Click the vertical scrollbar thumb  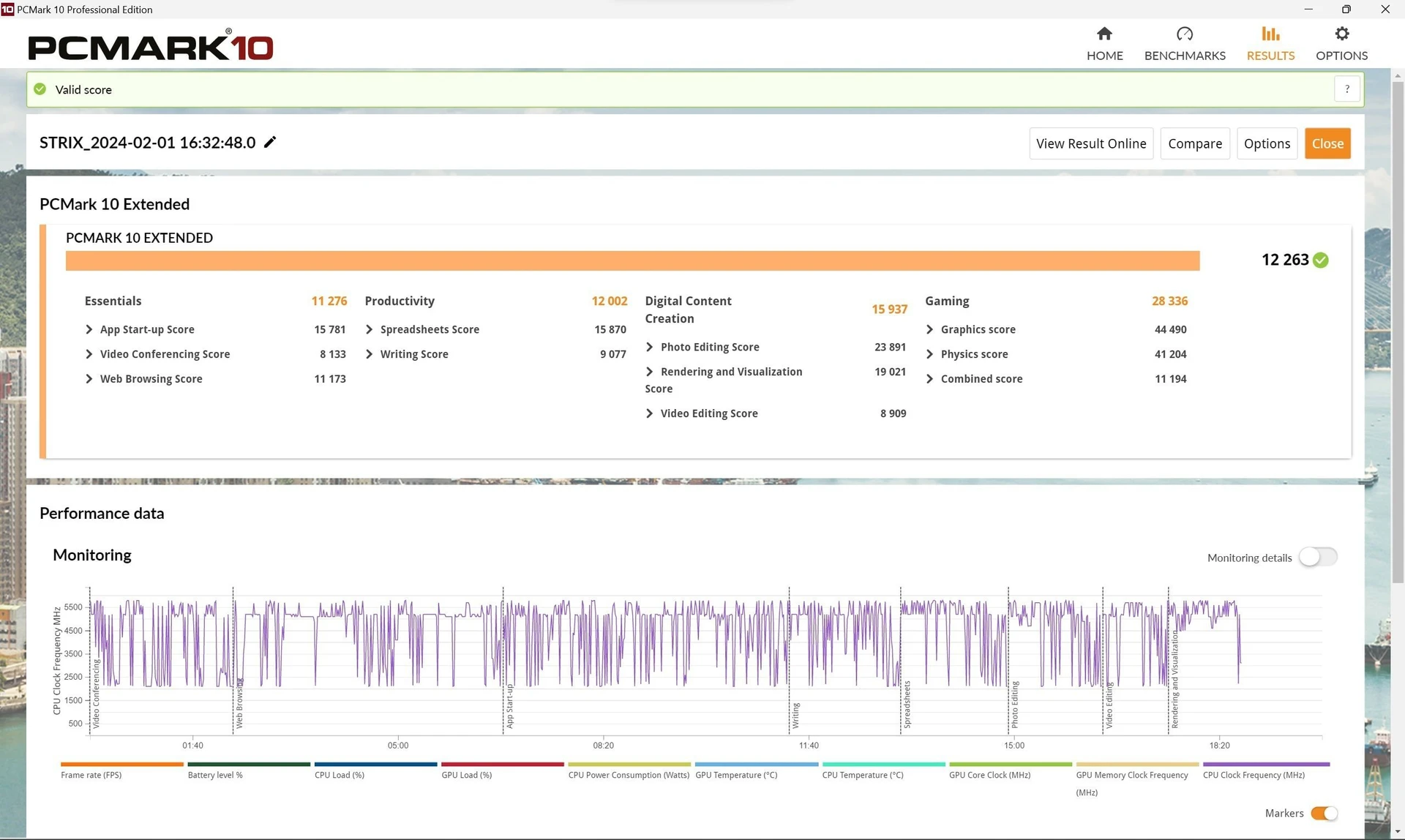[1398, 333]
